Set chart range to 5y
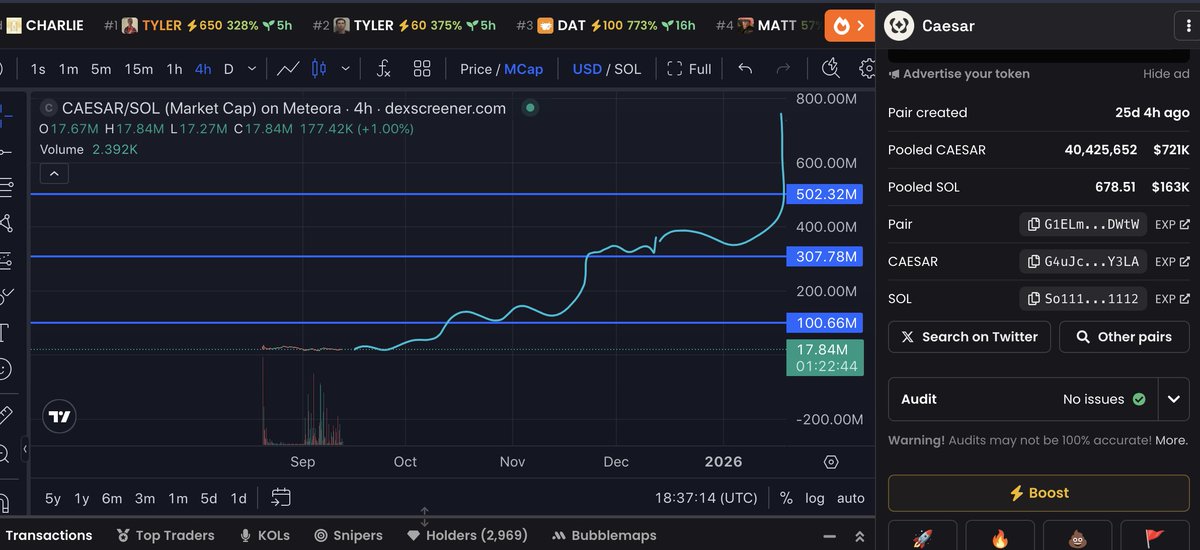This screenshot has height=550, width=1200. 53,498
